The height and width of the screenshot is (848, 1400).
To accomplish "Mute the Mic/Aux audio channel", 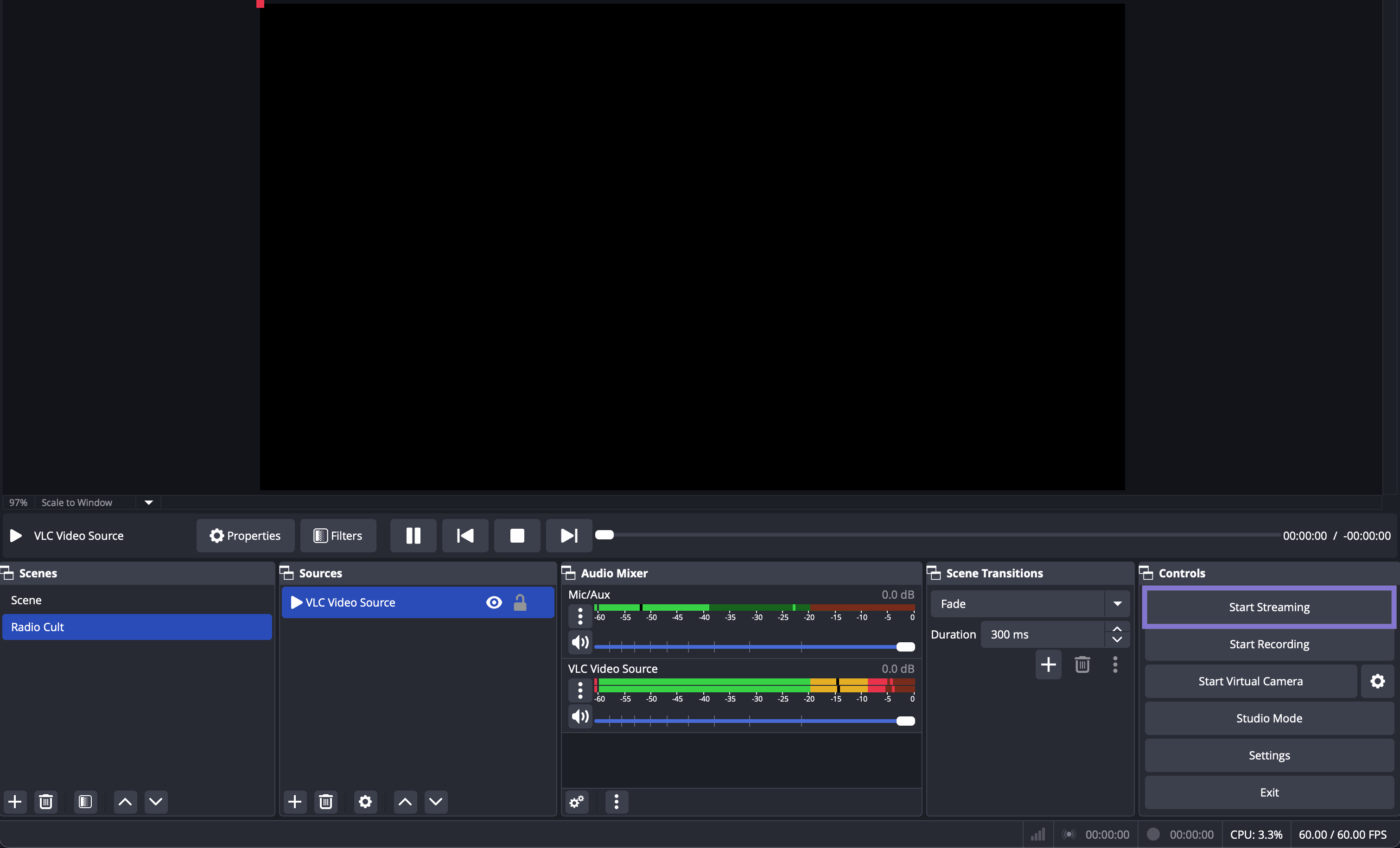I will (x=580, y=642).
